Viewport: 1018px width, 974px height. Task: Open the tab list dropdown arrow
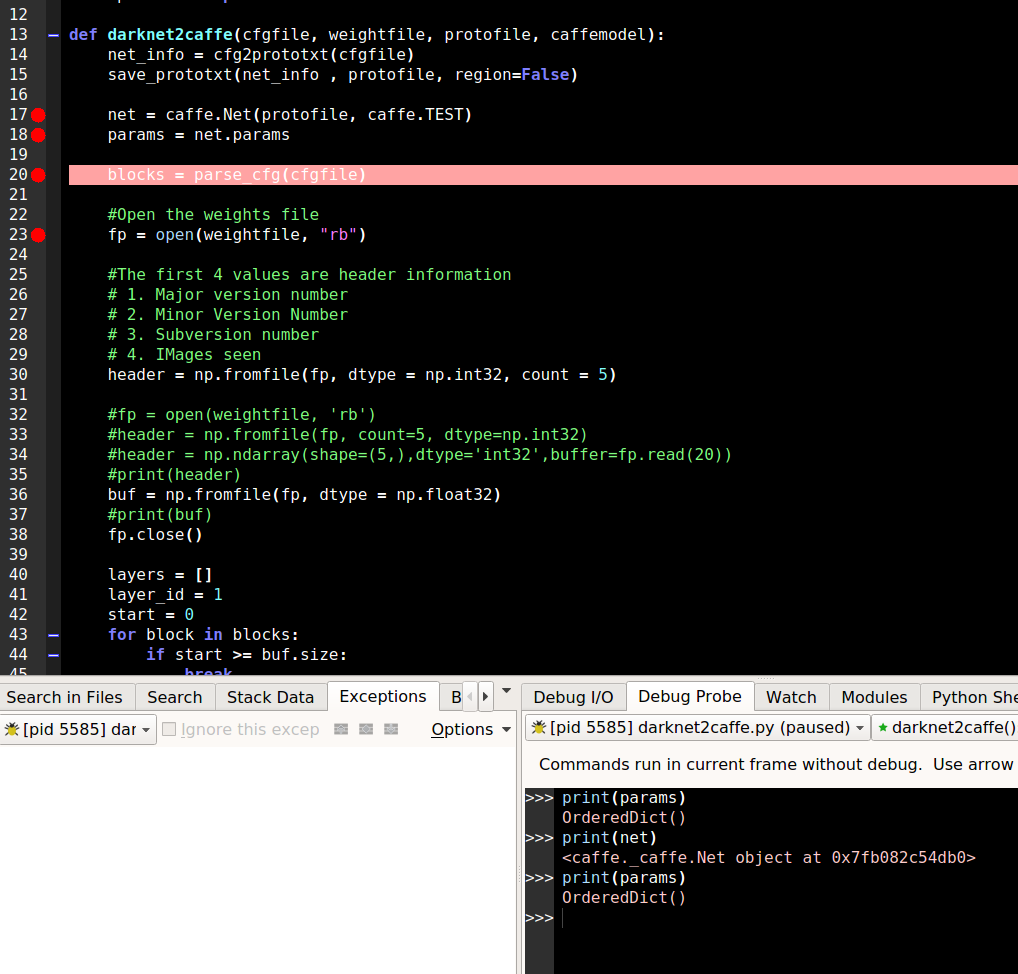tap(506, 691)
